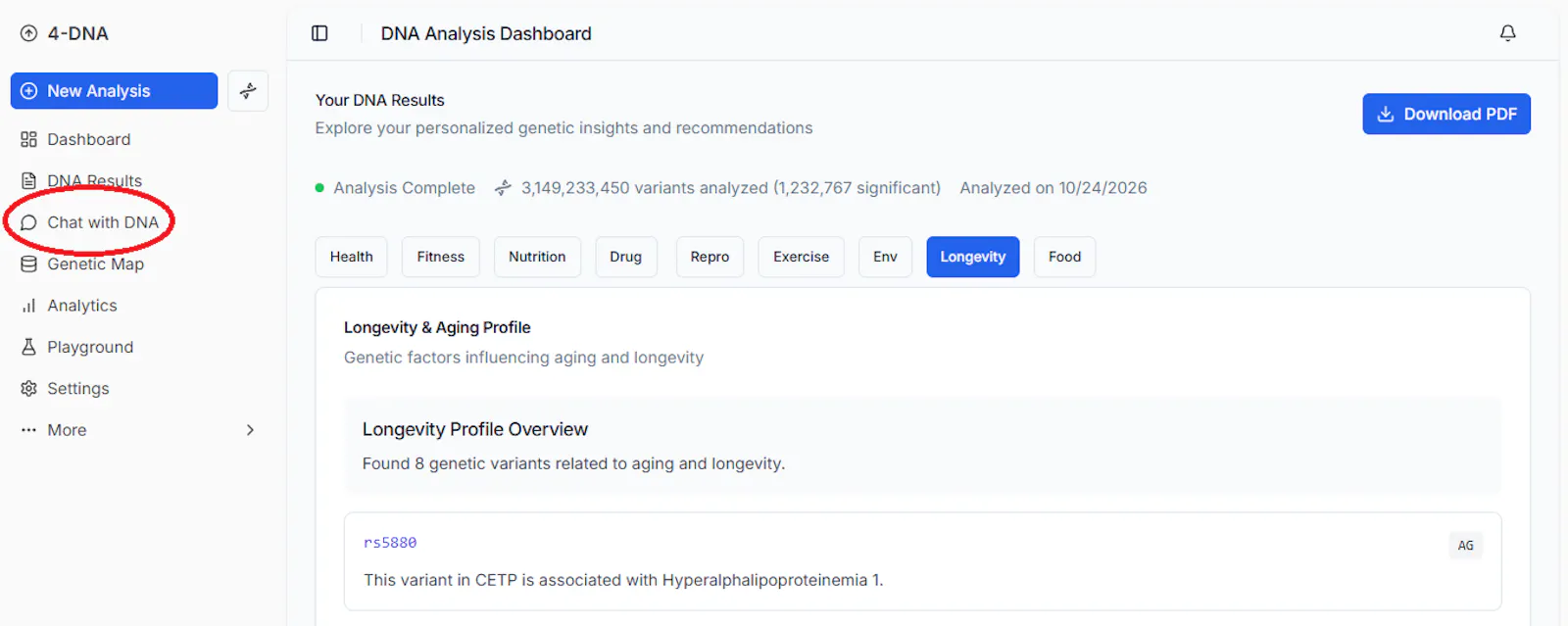Screen dimensions: 1568x626
Task: Open the Health tab
Action: [351, 257]
